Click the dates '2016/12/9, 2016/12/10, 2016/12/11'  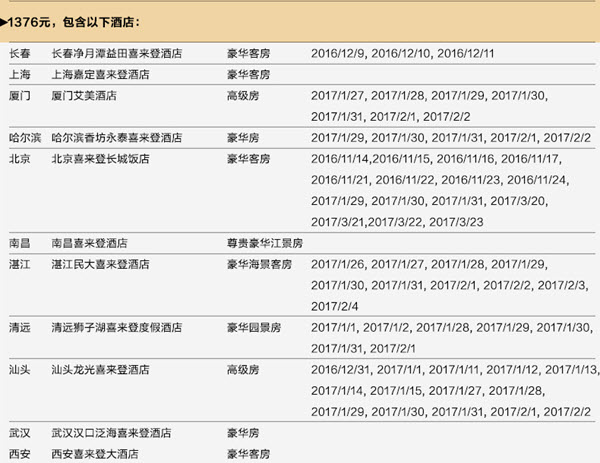coord(403,53)
